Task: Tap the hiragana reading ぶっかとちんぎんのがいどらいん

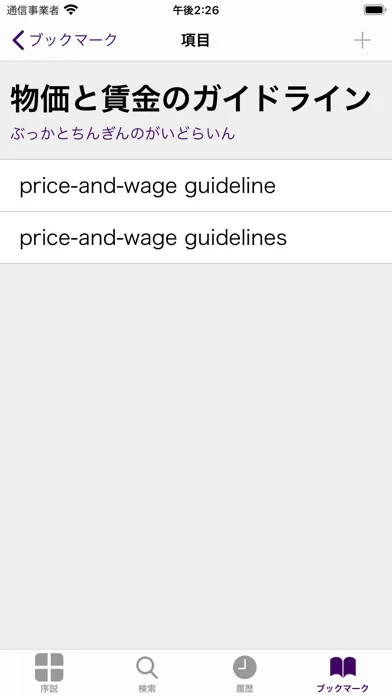Action: (x=123, y=134)
